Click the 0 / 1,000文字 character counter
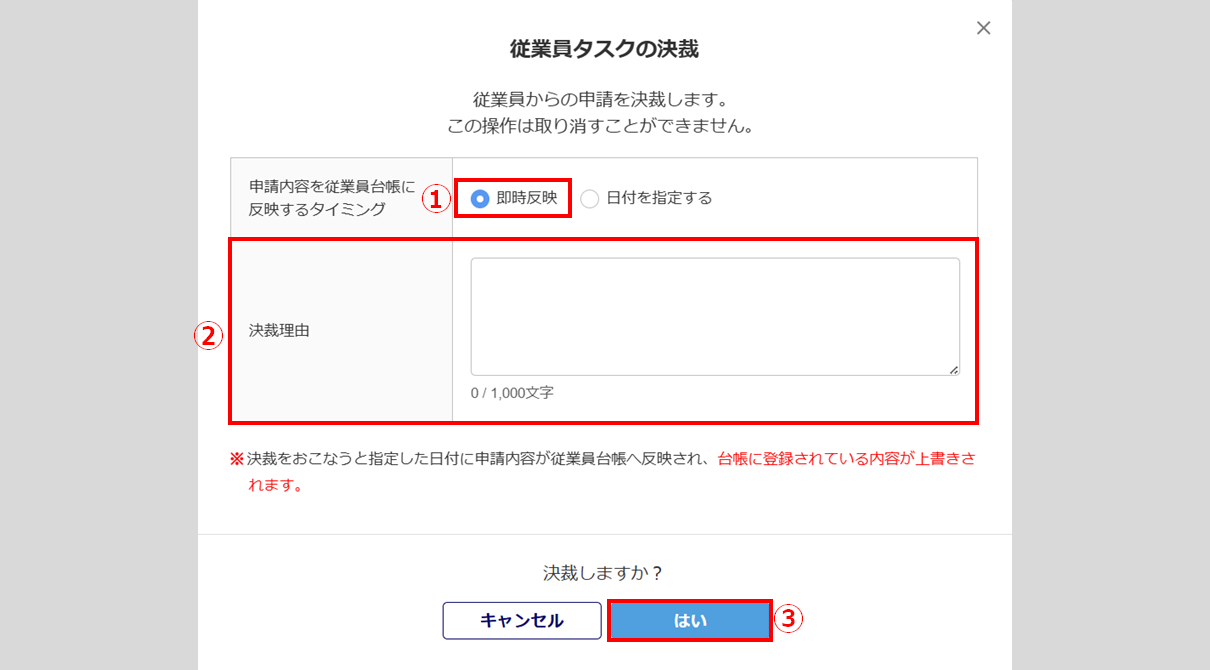1210x670 pixels. point(512,393)
